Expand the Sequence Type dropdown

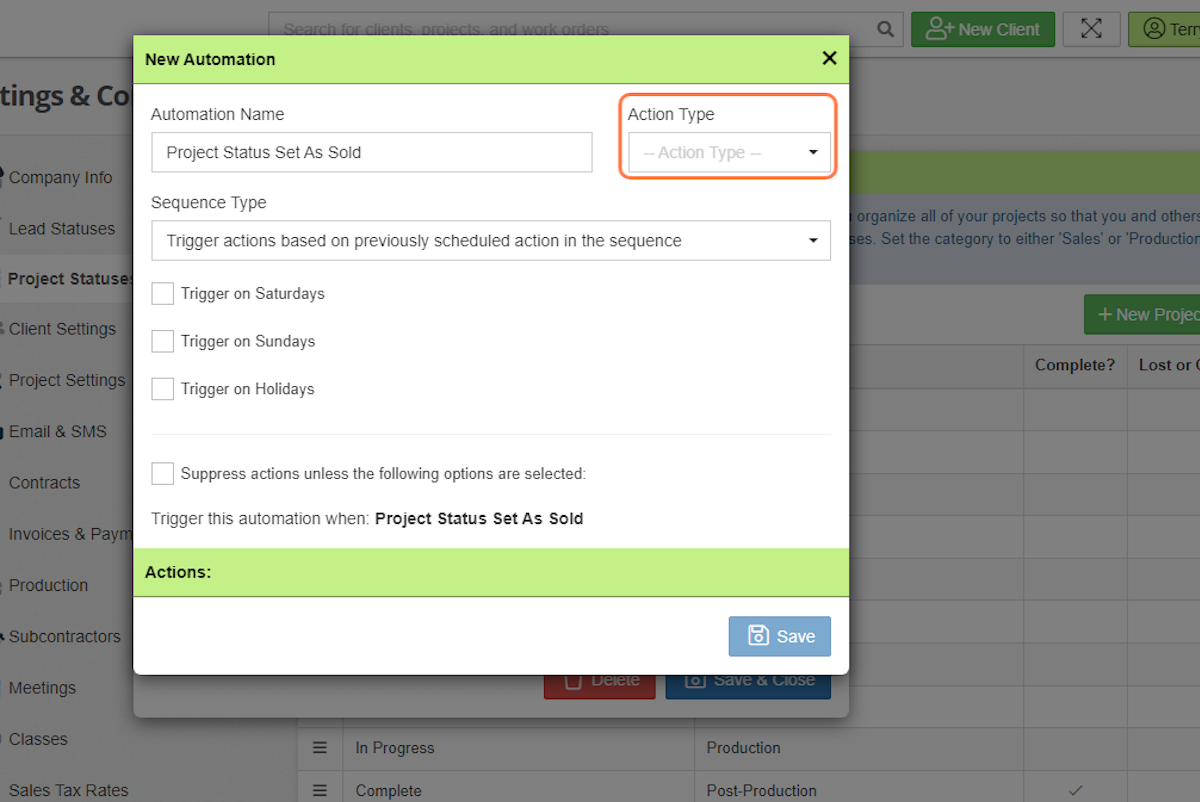[490, 240]
